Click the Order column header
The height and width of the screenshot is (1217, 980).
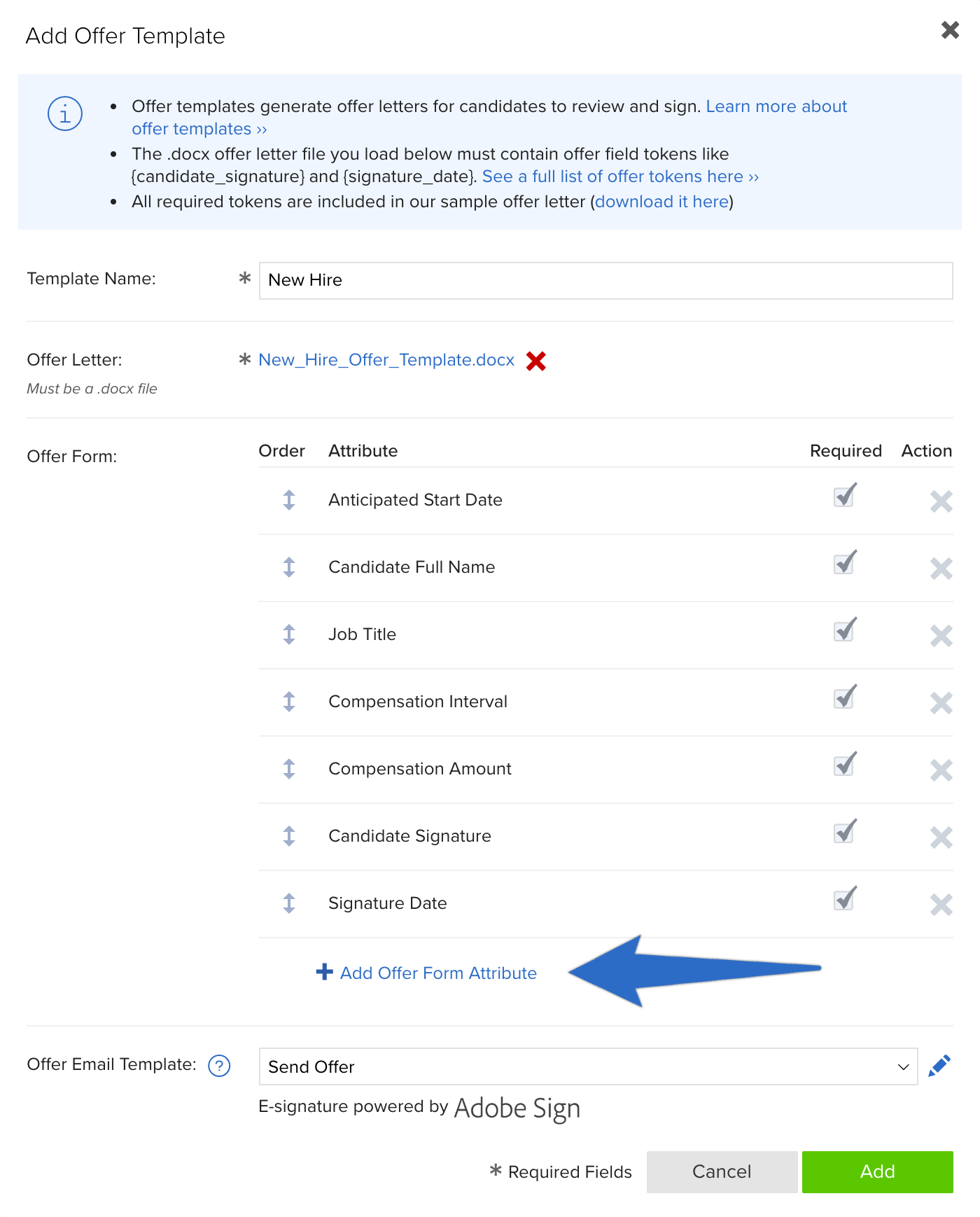tap(282, 451)
